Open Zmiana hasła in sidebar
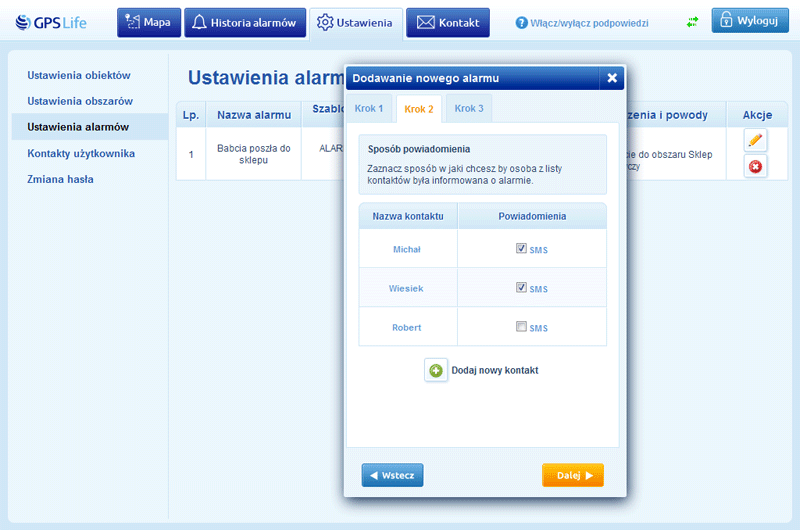The width and height of the screenshot is (800, 530). 60,179
